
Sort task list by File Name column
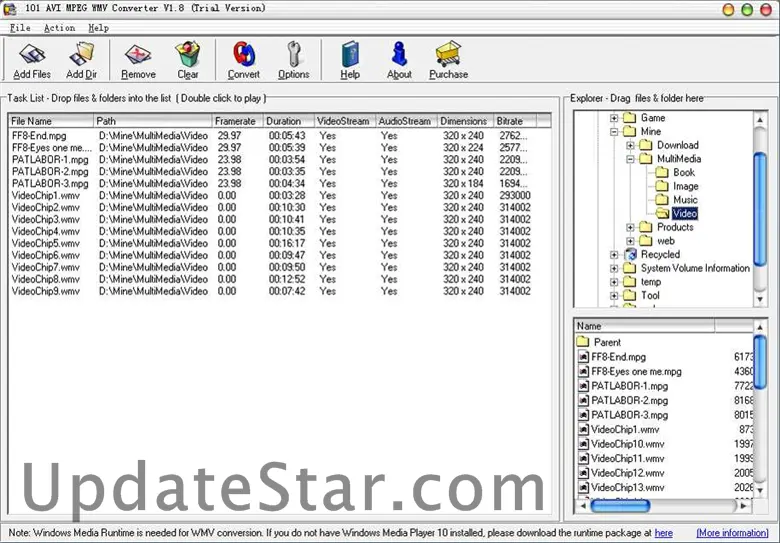(51, 121)
